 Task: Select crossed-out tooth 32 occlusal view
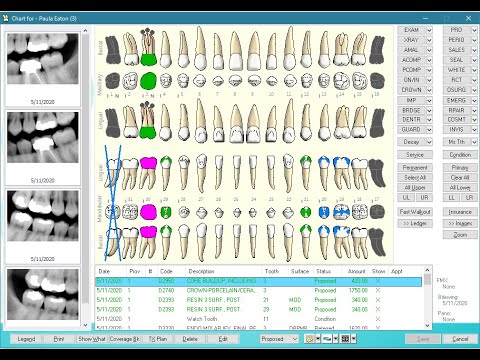[113, 212]
